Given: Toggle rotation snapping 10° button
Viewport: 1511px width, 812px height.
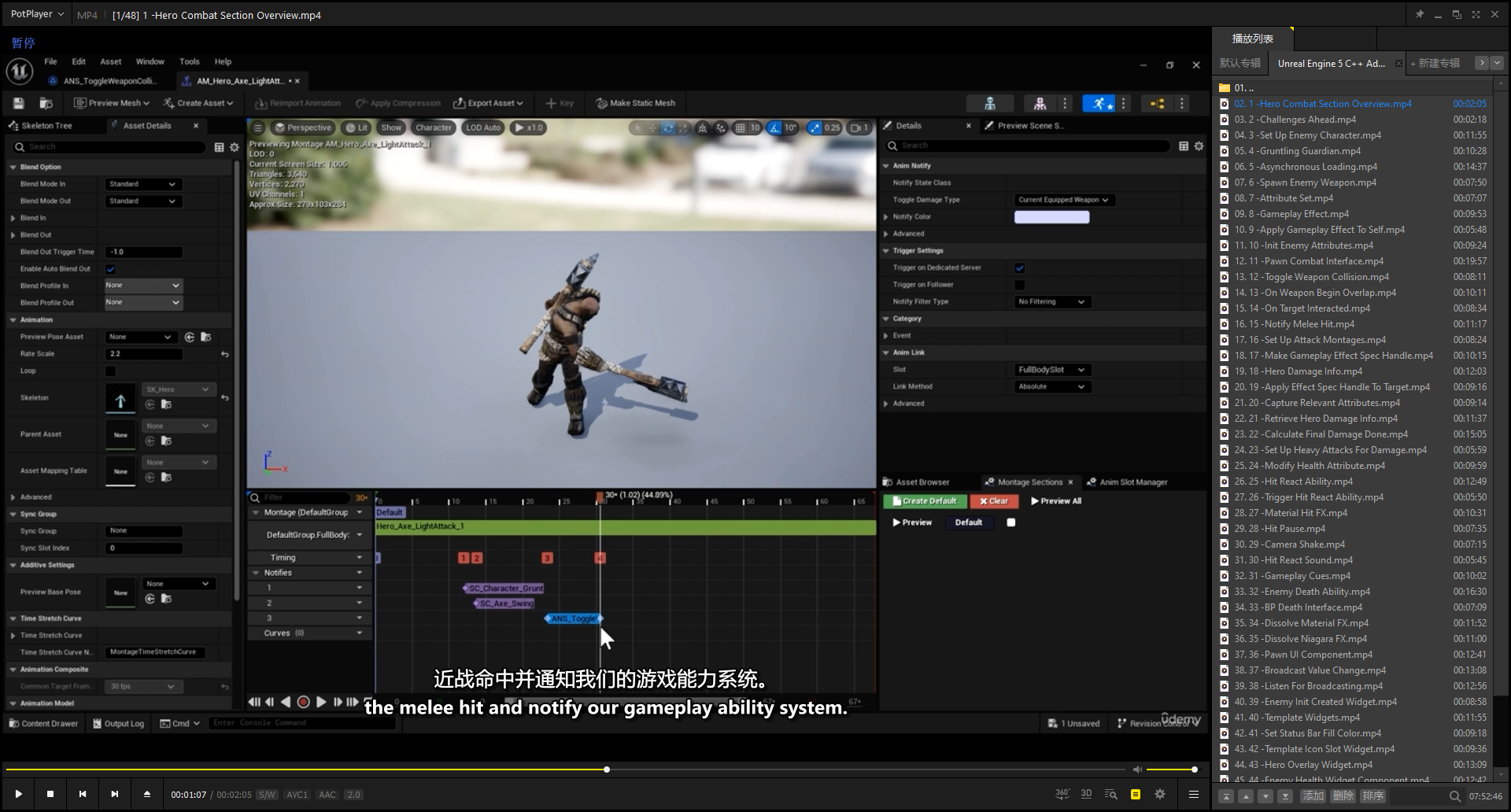Looking at the screenshot, I should coord(783,127).
